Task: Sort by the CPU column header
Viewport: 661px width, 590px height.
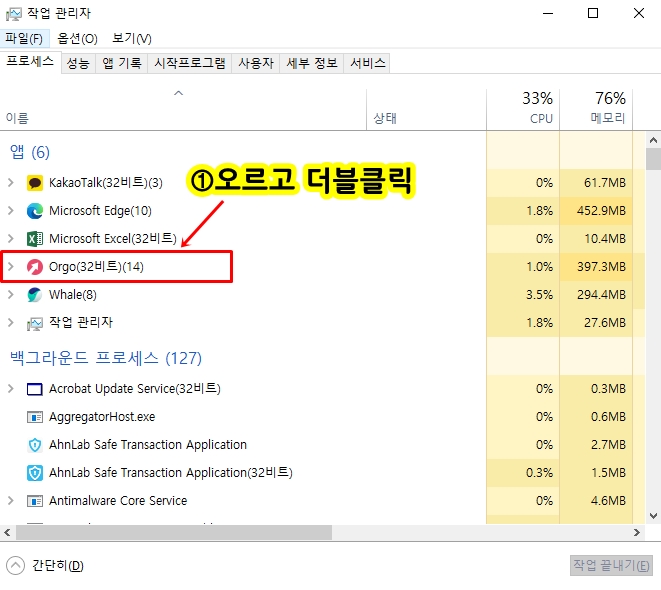Action: 523,110
